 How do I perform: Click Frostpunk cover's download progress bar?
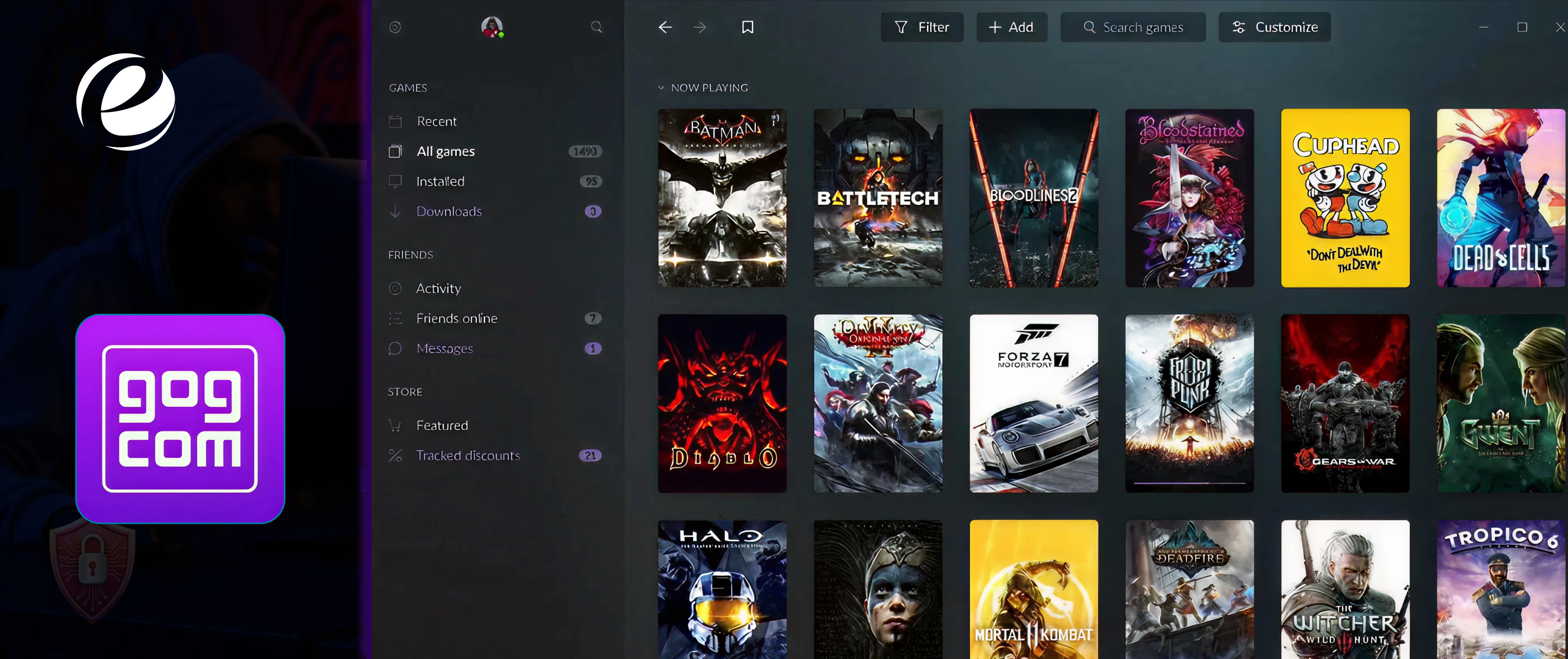[1190, 483]
